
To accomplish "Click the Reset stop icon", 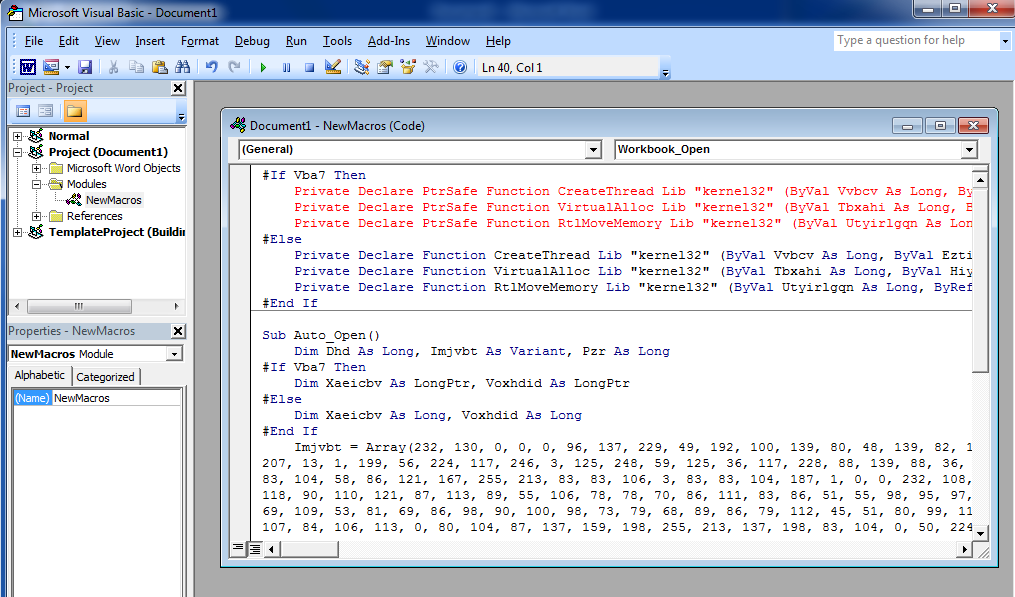I will [309, 67].
